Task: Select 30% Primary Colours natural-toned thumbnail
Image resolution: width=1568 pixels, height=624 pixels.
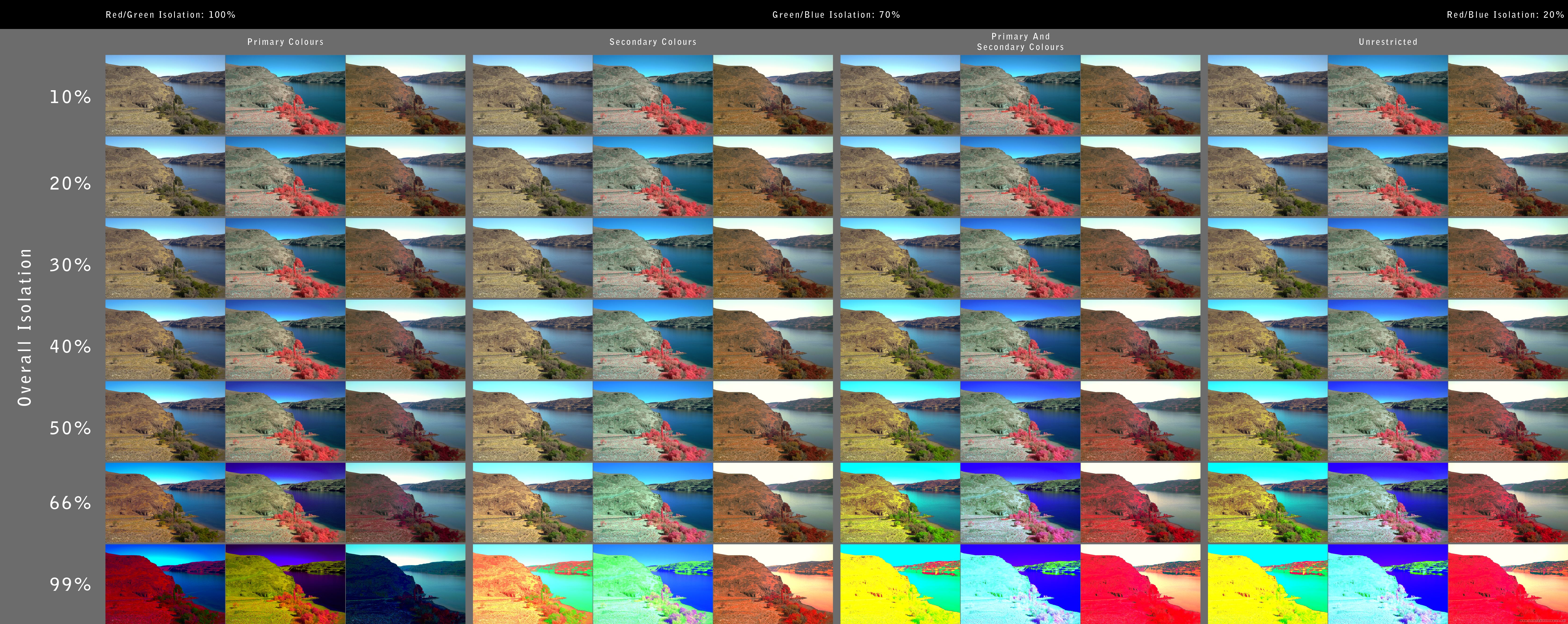Action: click(165, 258)
